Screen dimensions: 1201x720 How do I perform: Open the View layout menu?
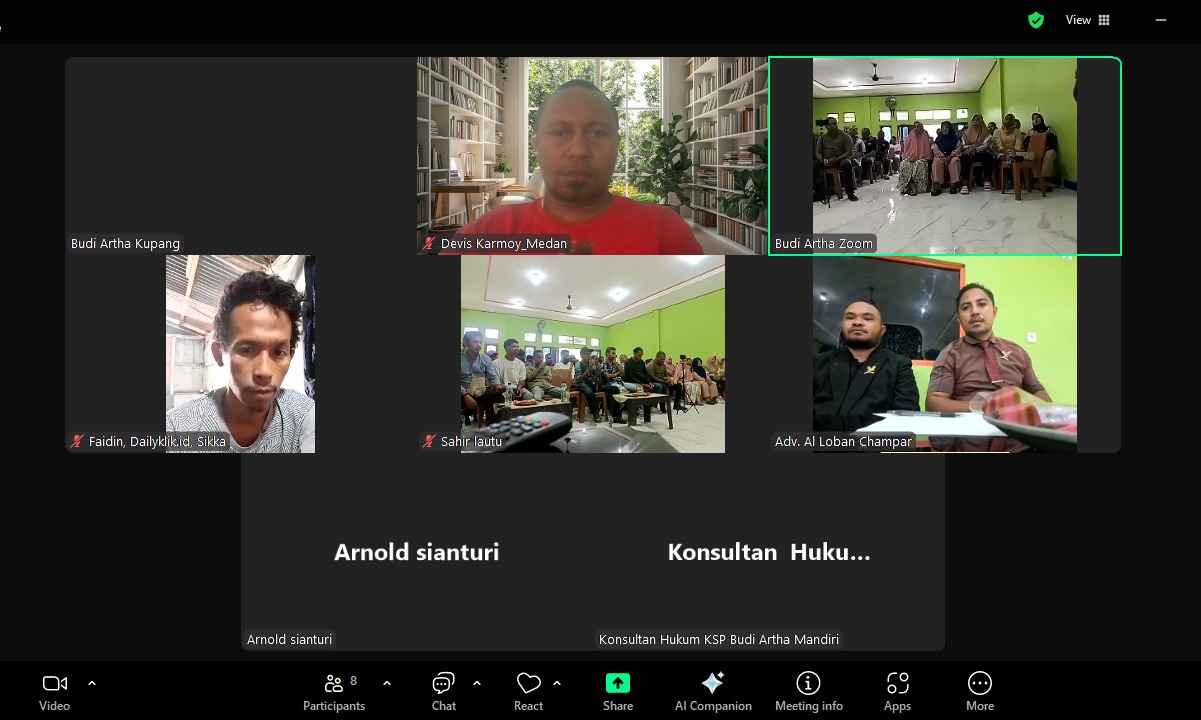click(1087, 20)
